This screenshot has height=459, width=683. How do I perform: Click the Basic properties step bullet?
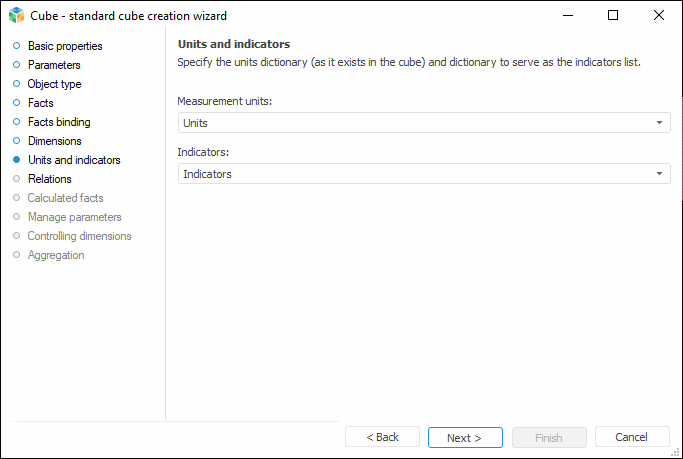pyautogui.click(x=16, y=46)
